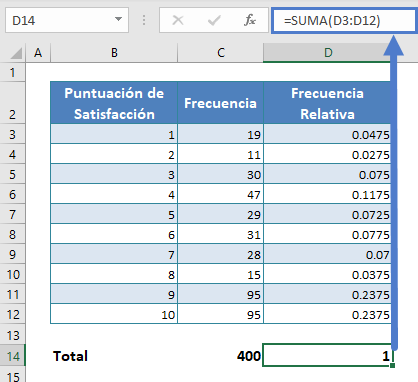The width and height of the screenshot is (418, 382).
Task: Click the relative frequency 0.0275 cell
Action: 327,154
